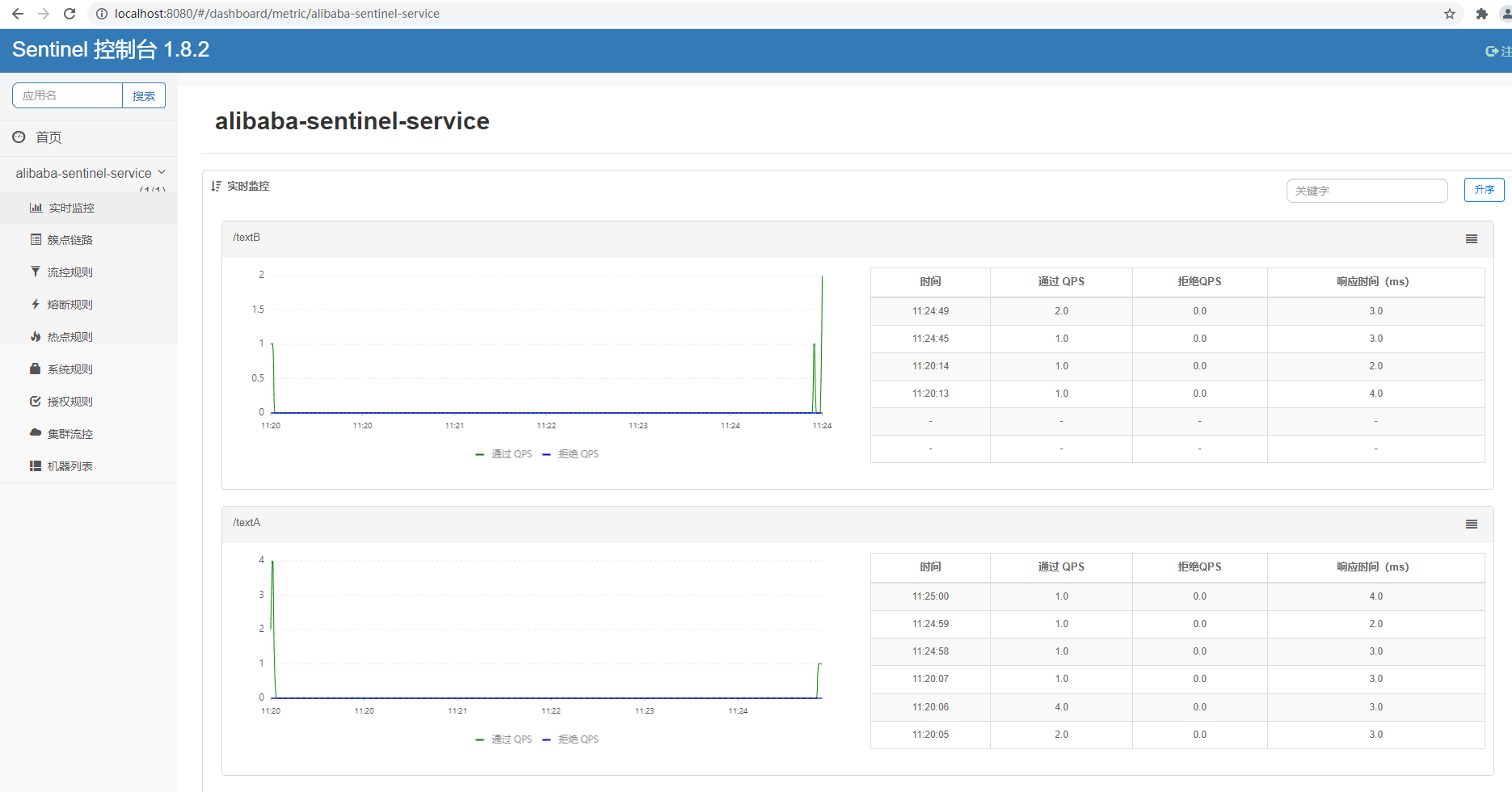The height and width of the screenshot is (792, 1512).
Task: Click the logout icon in the blue header
Action: (x=1492, y=51)
